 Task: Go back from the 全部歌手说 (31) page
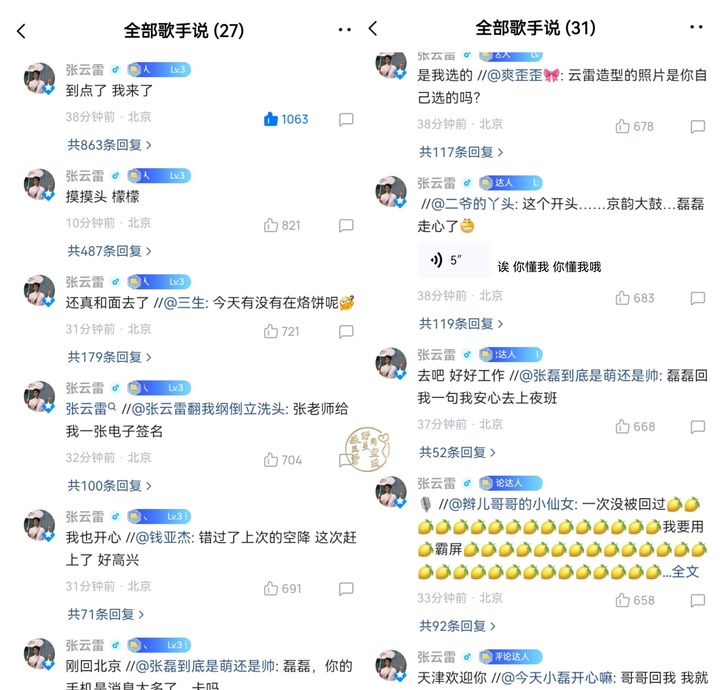pos(373,28)
